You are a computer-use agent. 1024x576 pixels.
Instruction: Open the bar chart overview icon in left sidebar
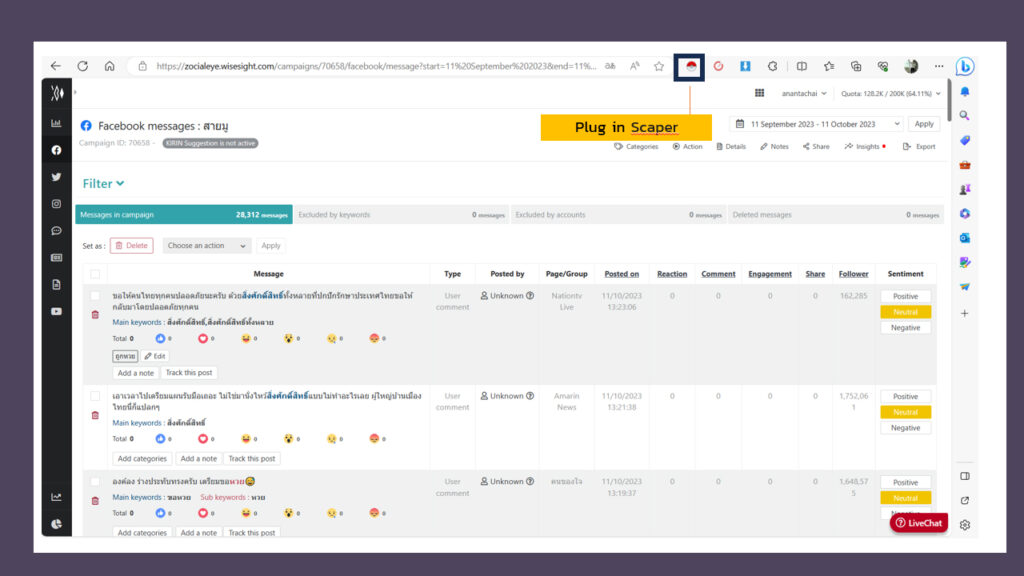click(x=57, y=123)
